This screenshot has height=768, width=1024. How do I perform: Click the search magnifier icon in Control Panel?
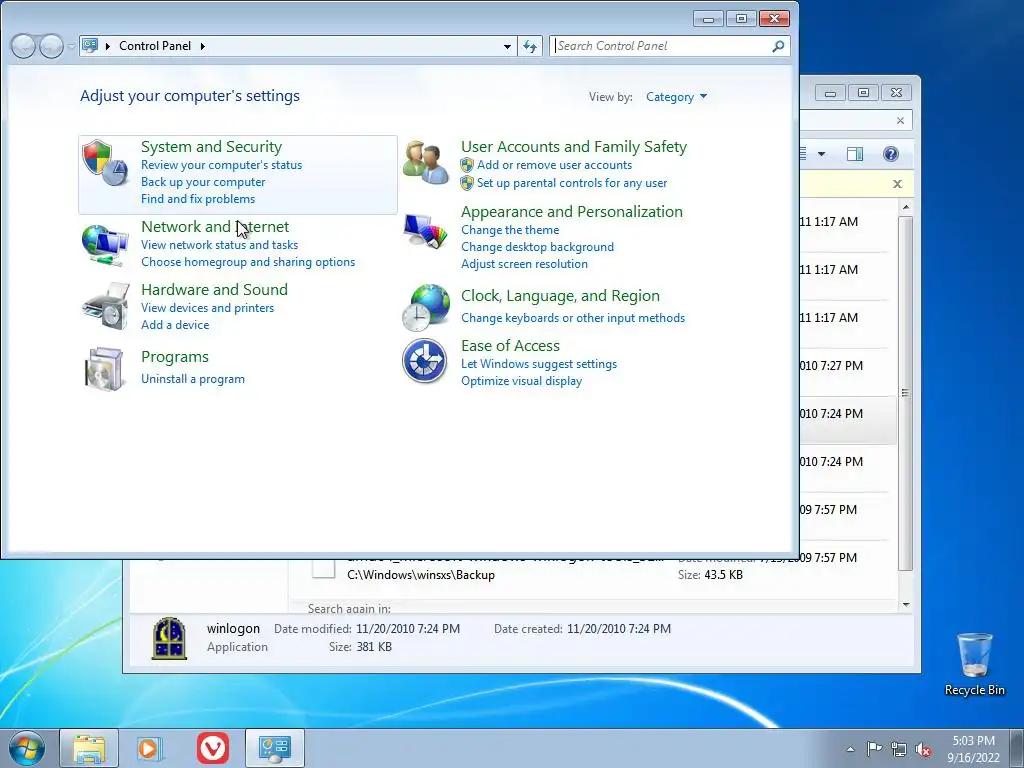(778, 46)
